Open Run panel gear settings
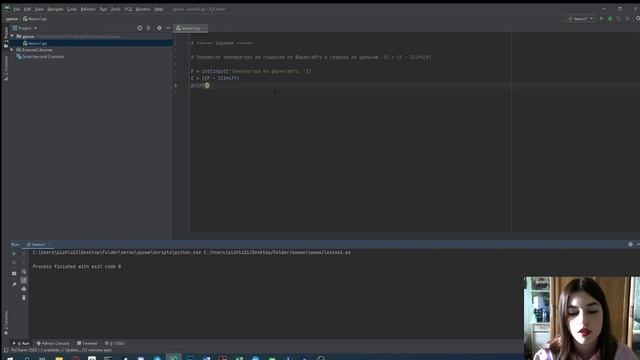 [630, 244]
